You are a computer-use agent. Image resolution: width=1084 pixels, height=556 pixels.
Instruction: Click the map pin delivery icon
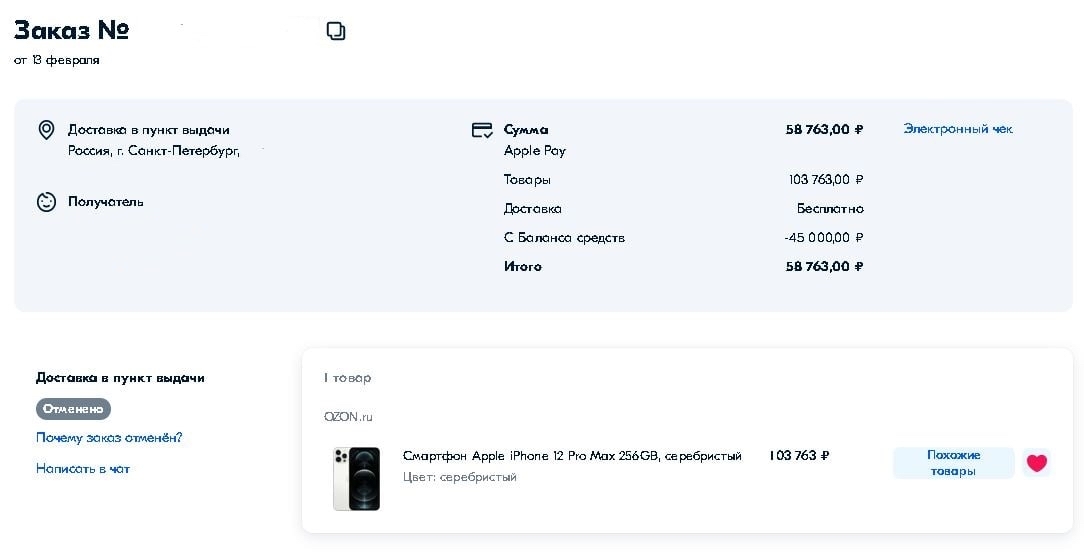(x=46, y=130)
